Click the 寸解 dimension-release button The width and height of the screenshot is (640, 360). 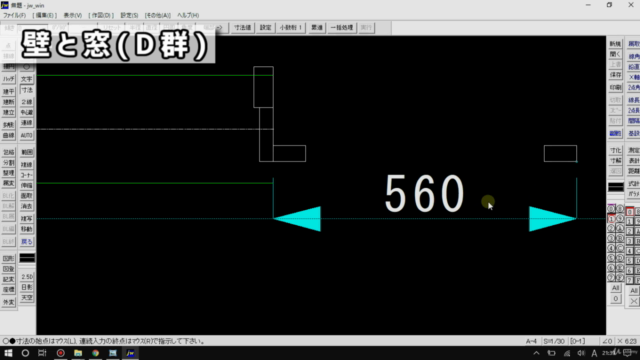pos(615,161)
